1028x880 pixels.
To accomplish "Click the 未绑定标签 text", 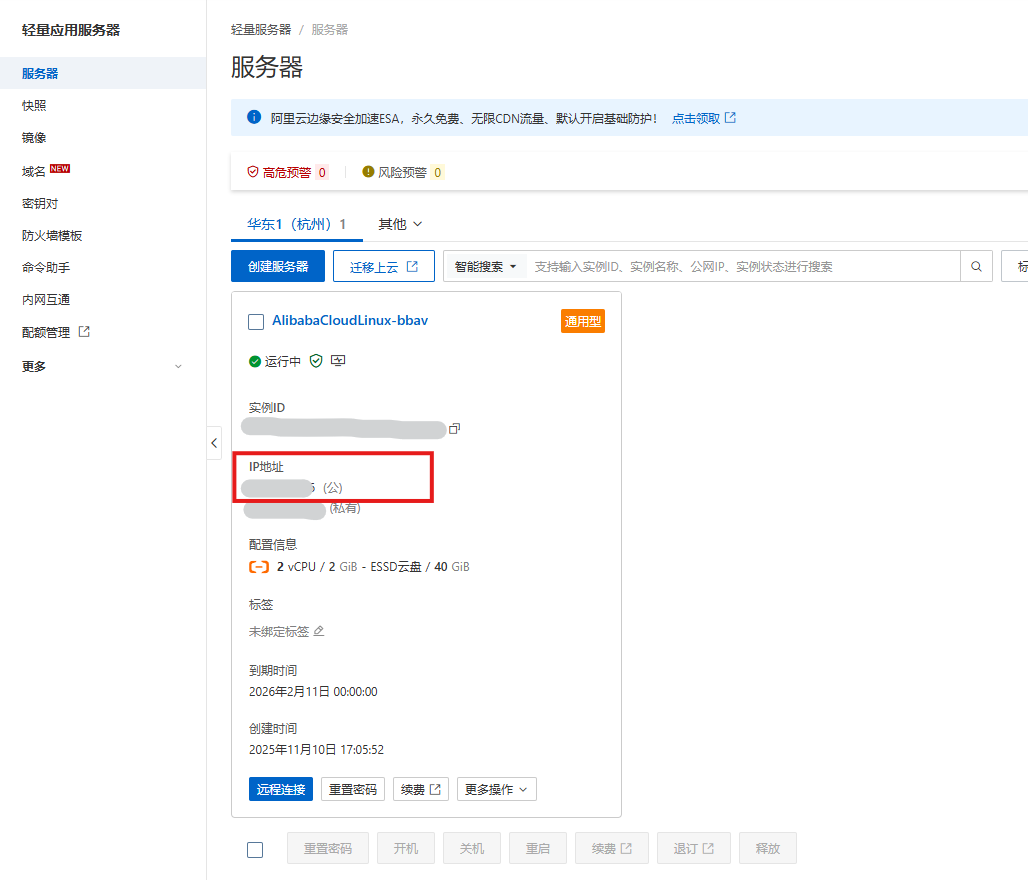I will [279, 631].
